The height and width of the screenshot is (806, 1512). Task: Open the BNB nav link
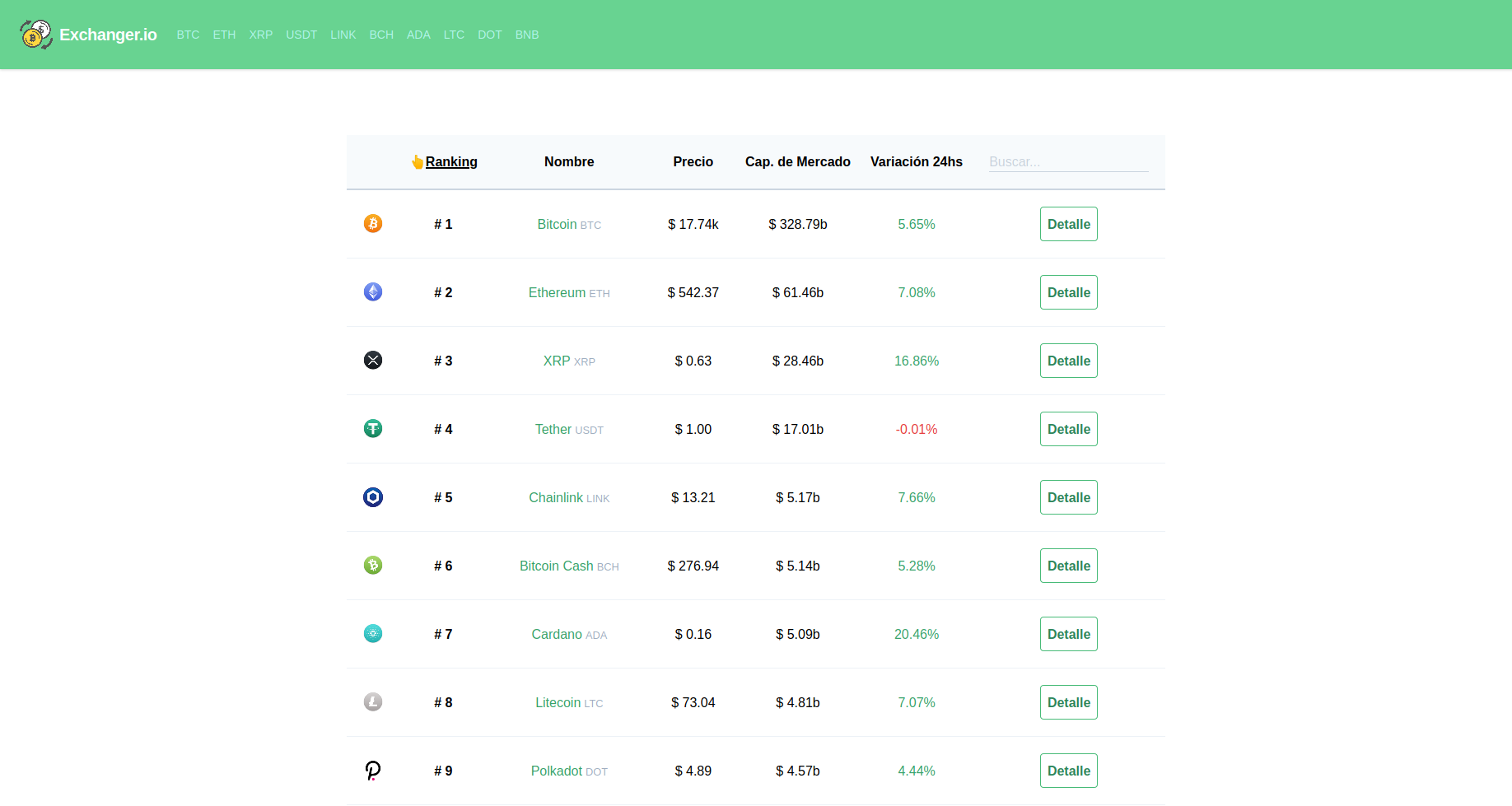tap(527, 35)
